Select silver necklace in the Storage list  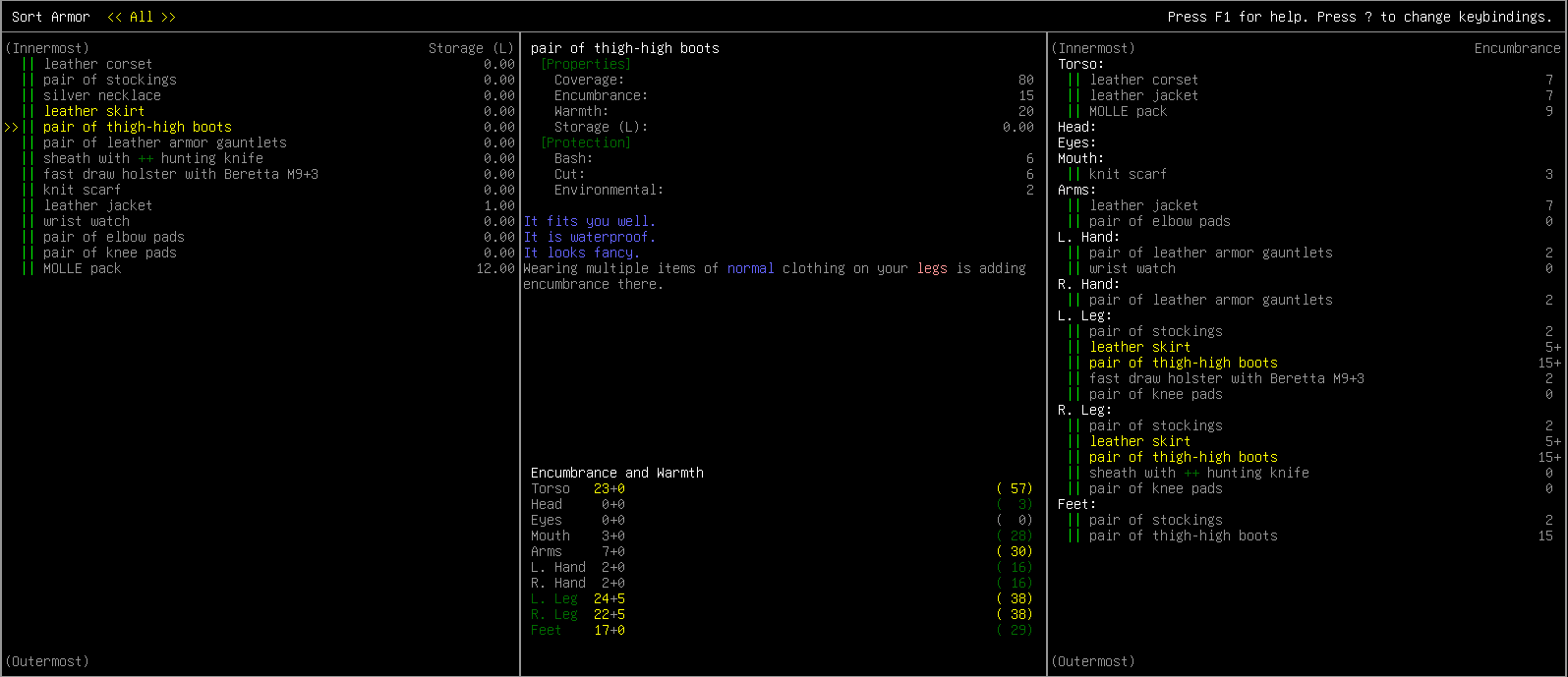[x=260, y=95]
